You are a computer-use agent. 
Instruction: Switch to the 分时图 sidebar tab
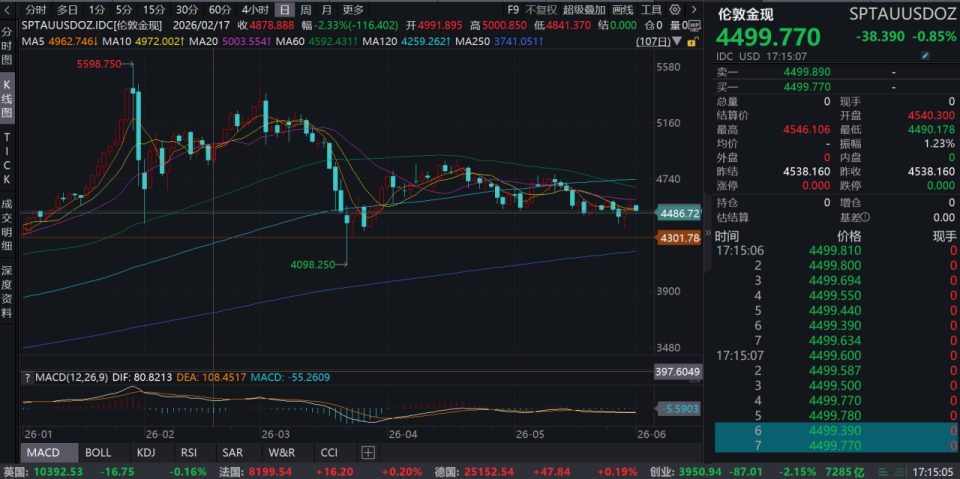7,47
